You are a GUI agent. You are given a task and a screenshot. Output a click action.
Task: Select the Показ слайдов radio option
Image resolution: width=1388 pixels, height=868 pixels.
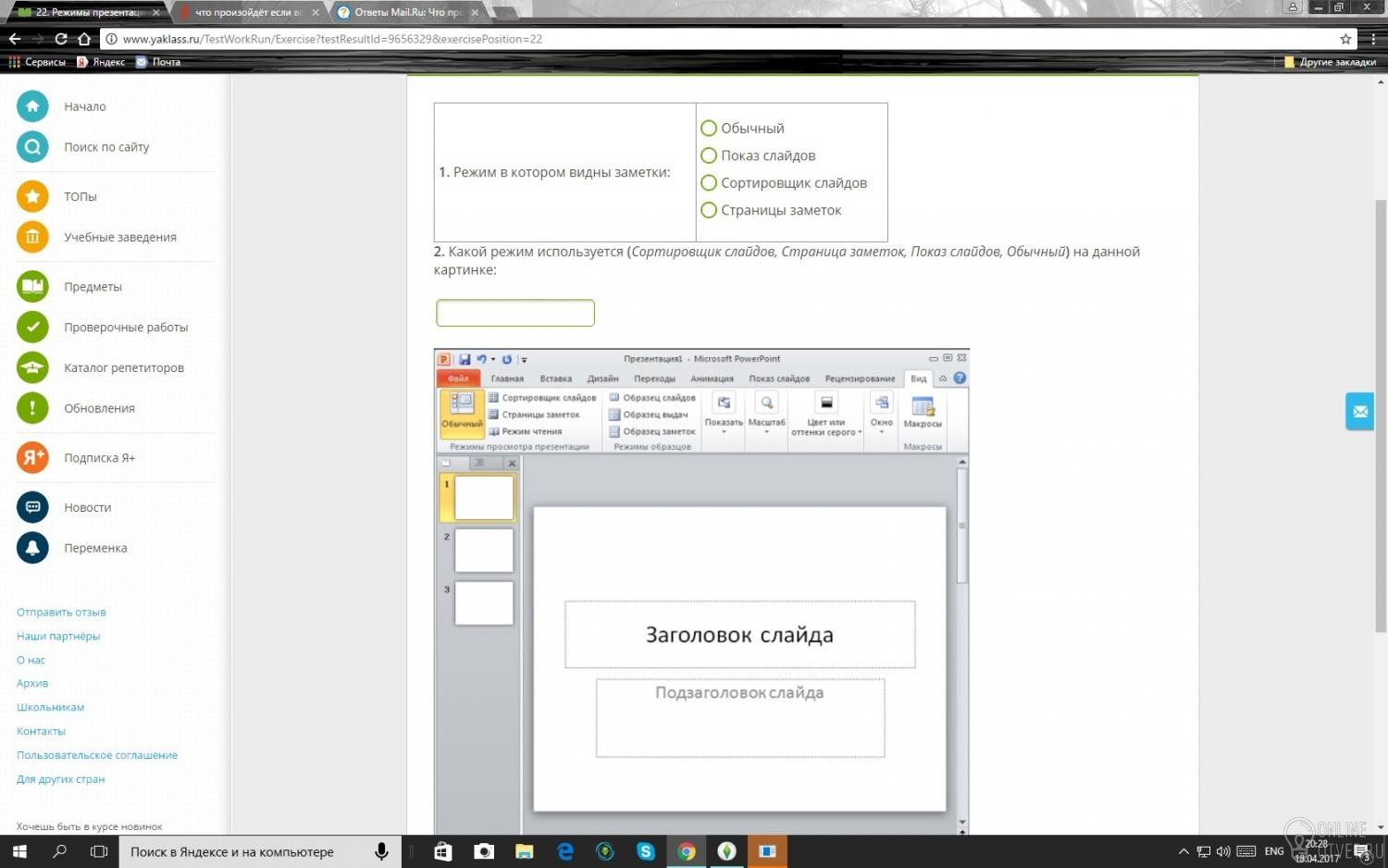[x=709, y=155]
